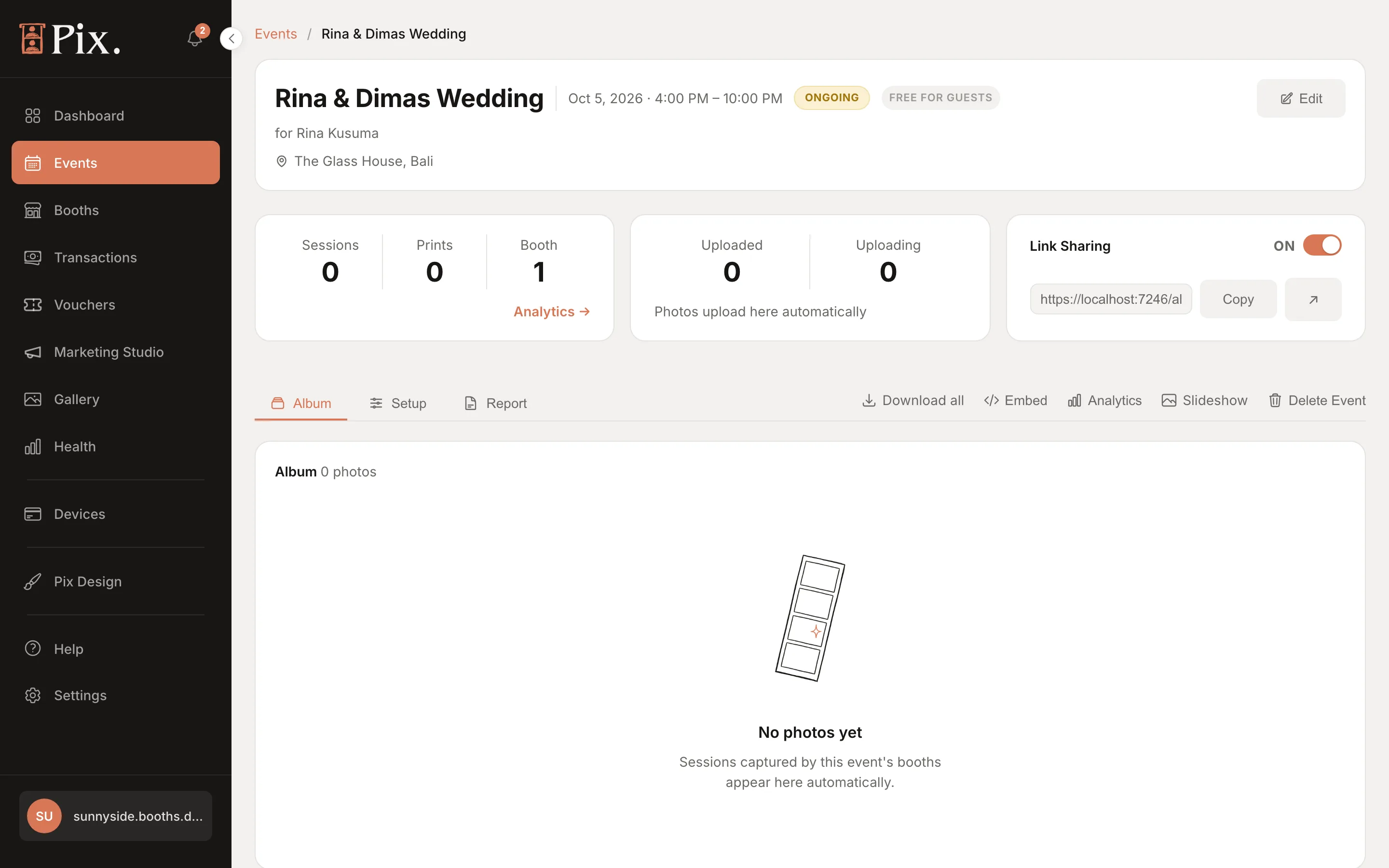1389x868 pixels.
Task: Click the location pin icon
Action: point(281,162)
